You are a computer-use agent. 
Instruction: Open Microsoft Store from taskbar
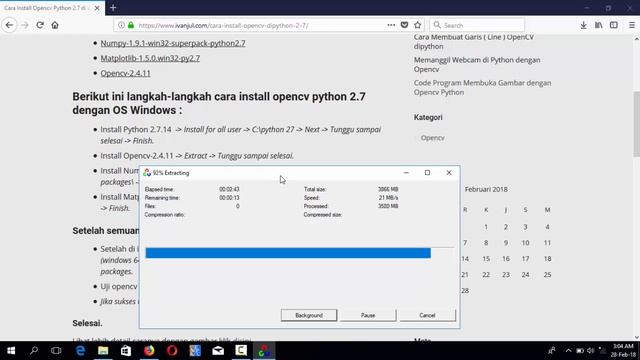click(x=126, y=351)
